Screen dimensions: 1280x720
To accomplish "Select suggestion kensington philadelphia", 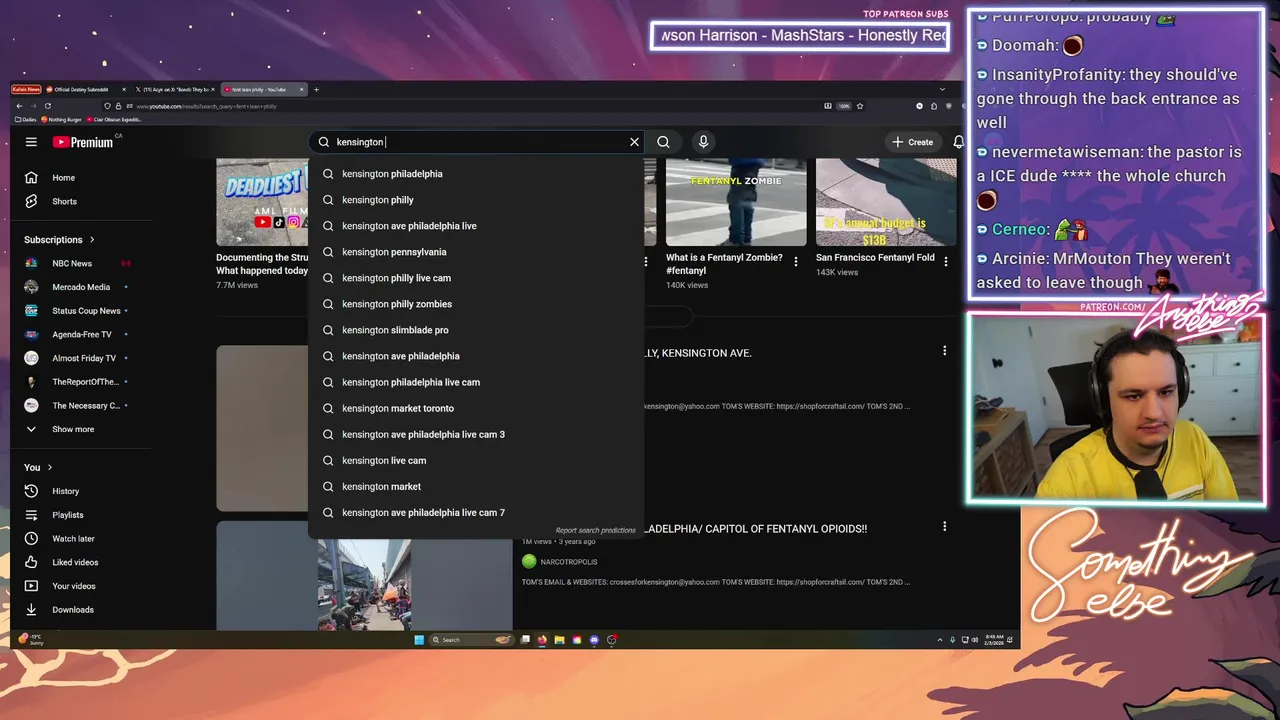I will tap(476, 174).
